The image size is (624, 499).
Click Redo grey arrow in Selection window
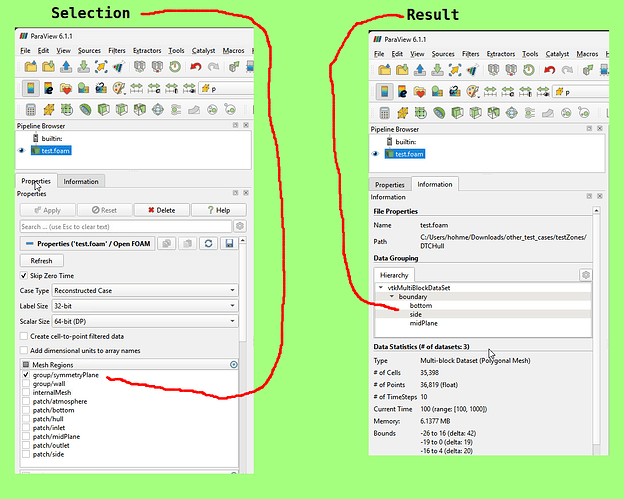(214, 66)
